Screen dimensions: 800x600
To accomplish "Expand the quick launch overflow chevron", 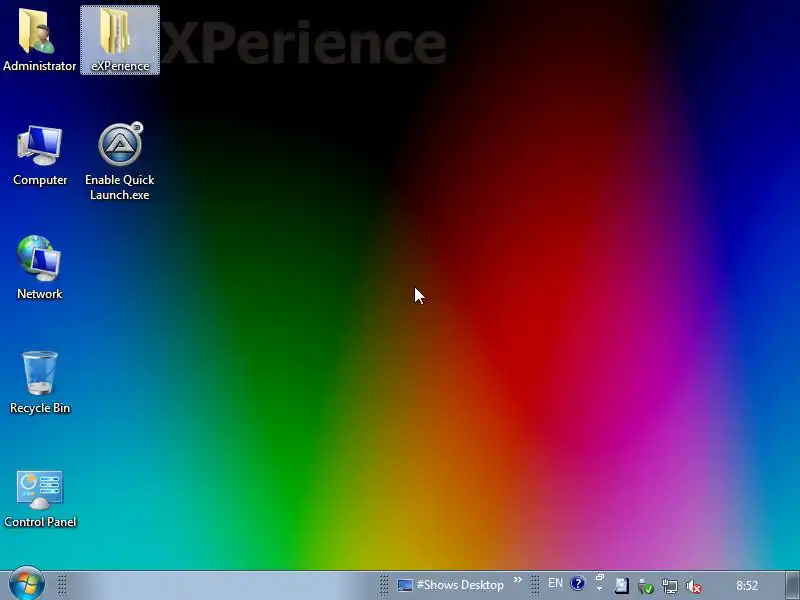I will 518,580.
